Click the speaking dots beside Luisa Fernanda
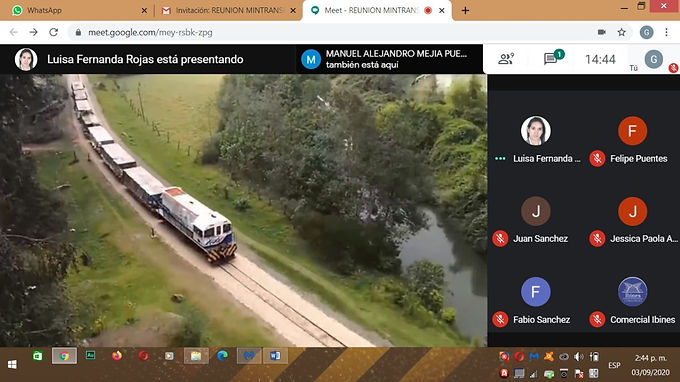 [500, 159]
